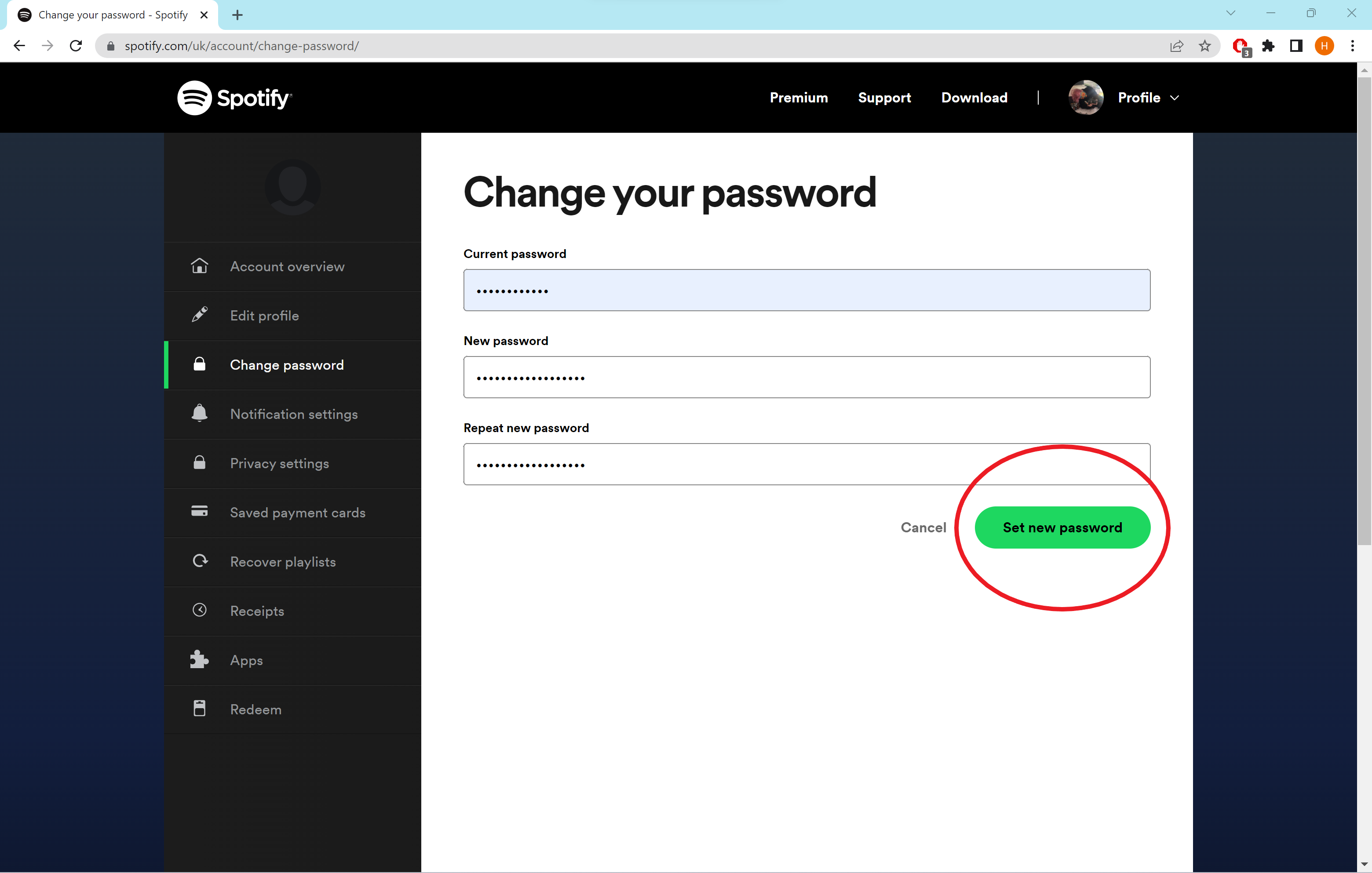Focus the New password field
Viewport: 1372px width, 873px height.
[807, 377]
